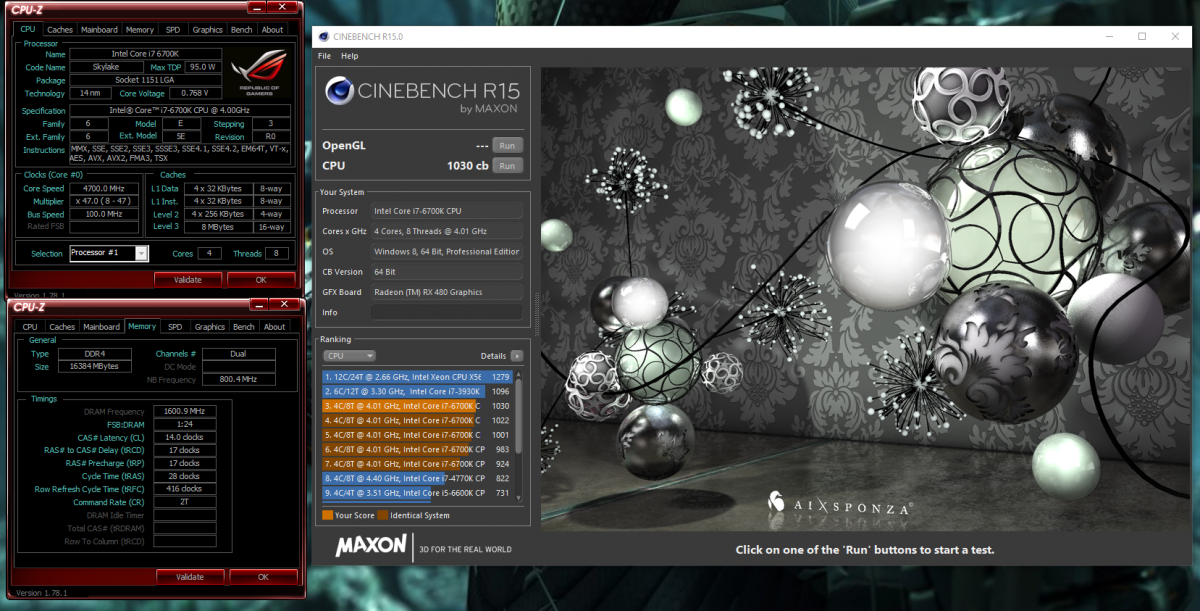Maximize the Cinebench R15.0 window
Image resolution: width=1200 pixels, height=611 pixels.
tap(1142, 36)
